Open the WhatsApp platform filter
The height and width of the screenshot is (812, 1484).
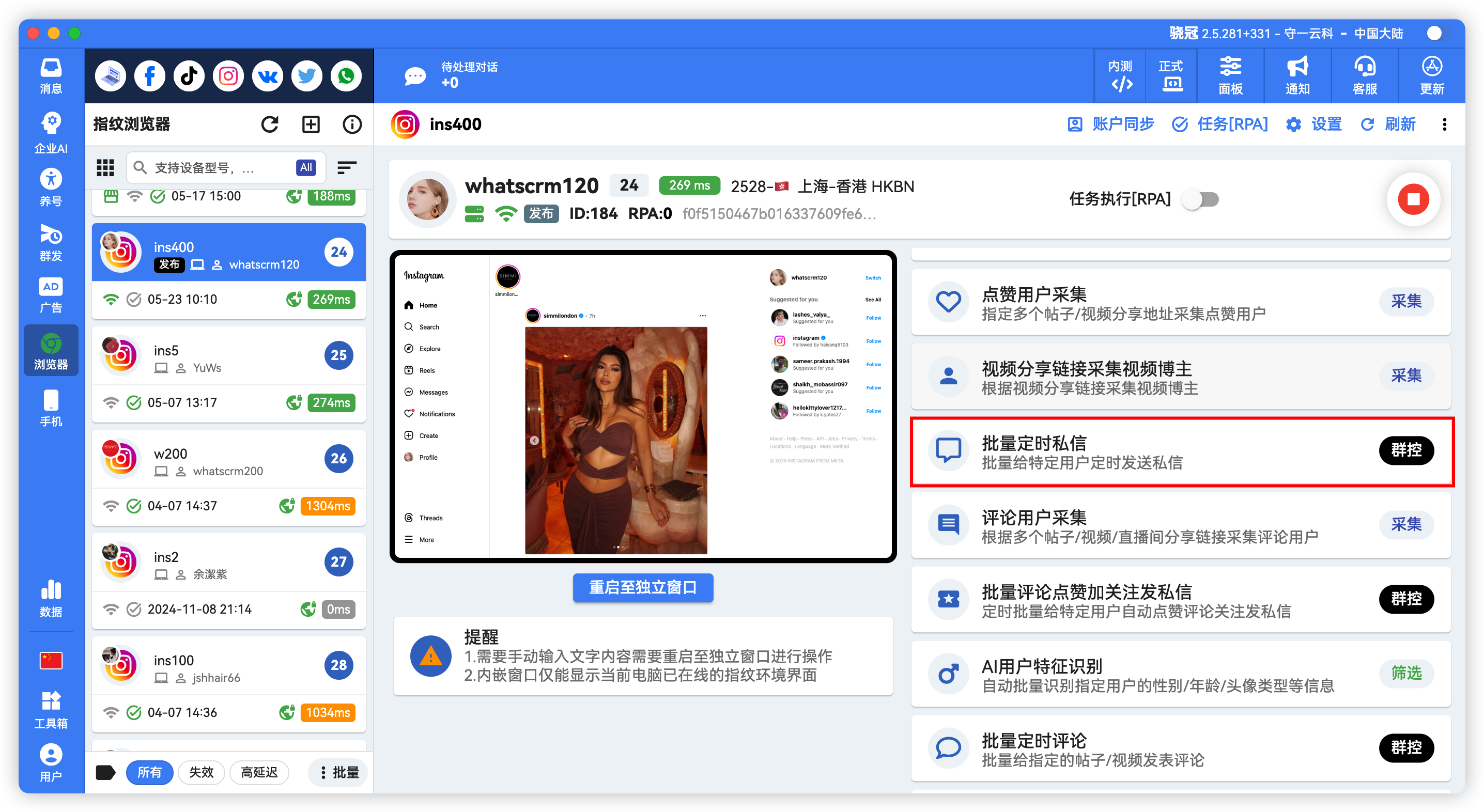[346, 75]
